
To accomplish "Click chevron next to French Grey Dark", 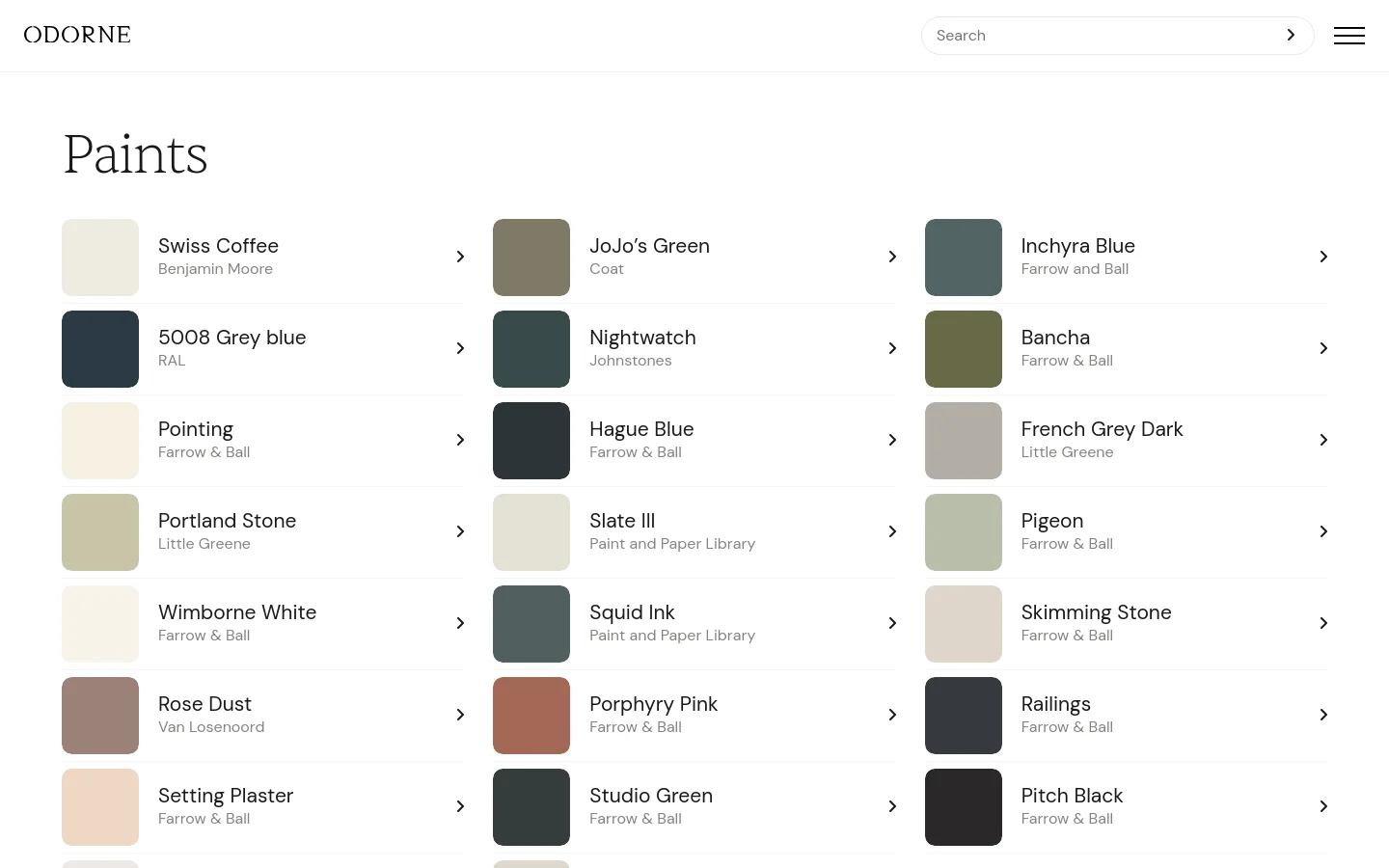I will (x=1323, y=440).
